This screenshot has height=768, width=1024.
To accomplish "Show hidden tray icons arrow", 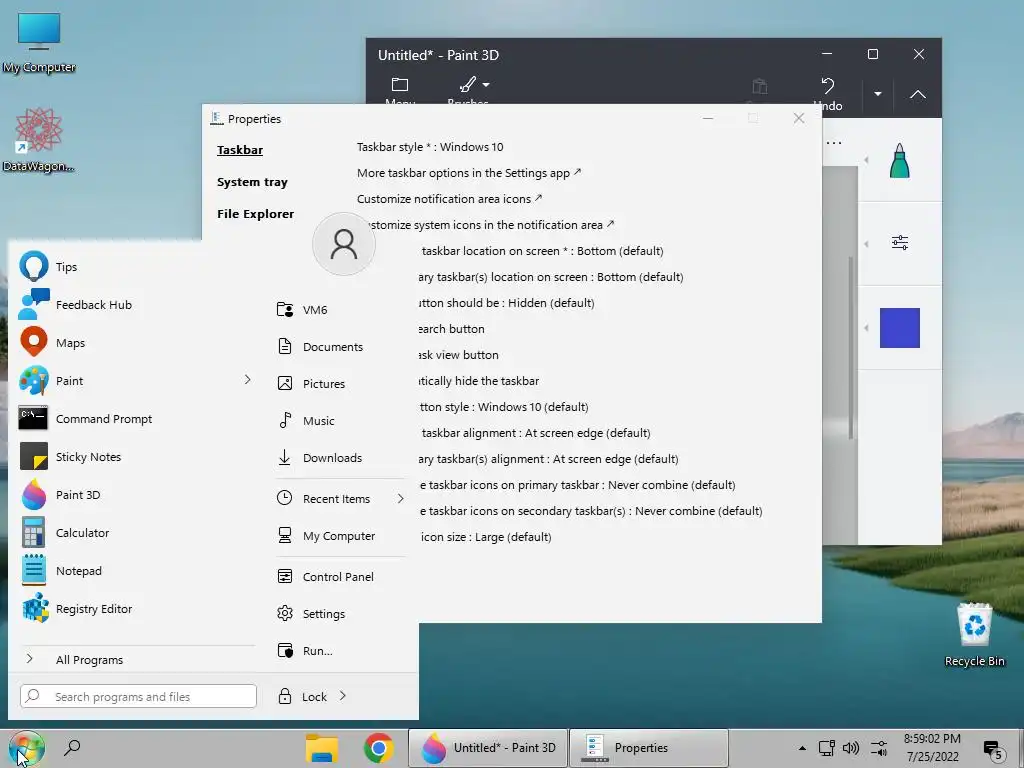I will pyautogui.click(x=802, y=748).
